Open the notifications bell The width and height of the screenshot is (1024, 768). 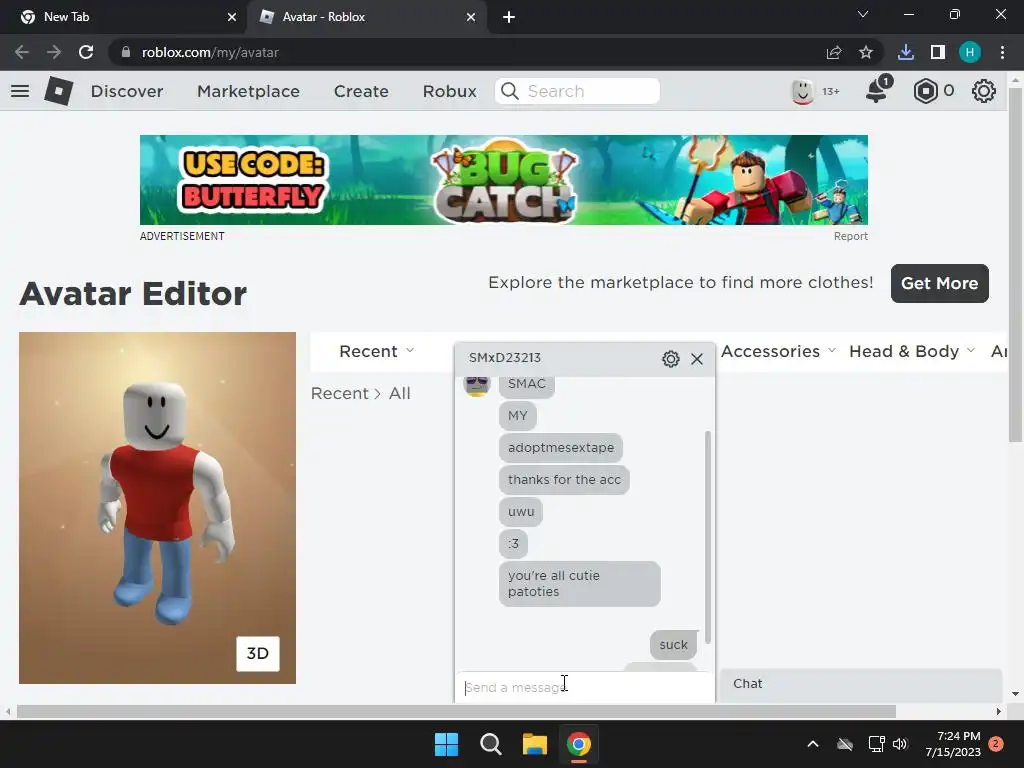(878, 90)
